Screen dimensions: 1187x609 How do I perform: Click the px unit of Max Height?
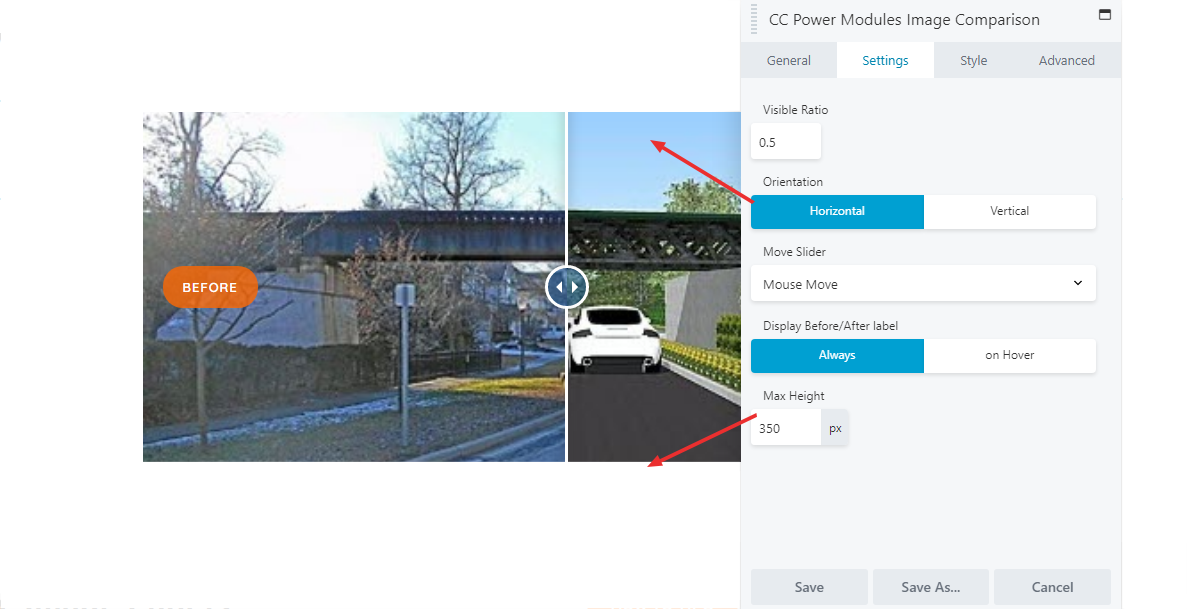tap(835, 428)
